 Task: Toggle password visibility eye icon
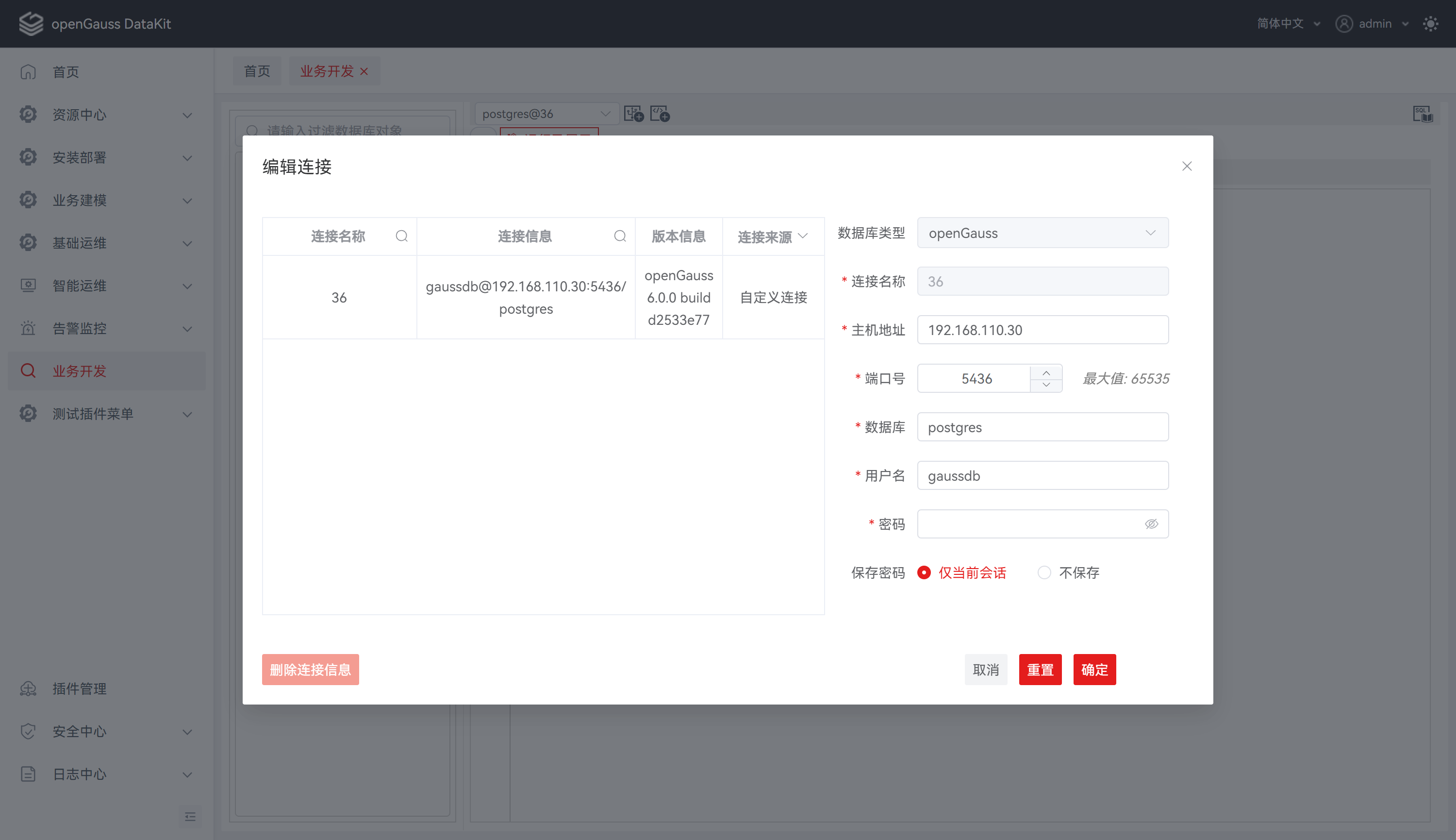coord(1151,524)
